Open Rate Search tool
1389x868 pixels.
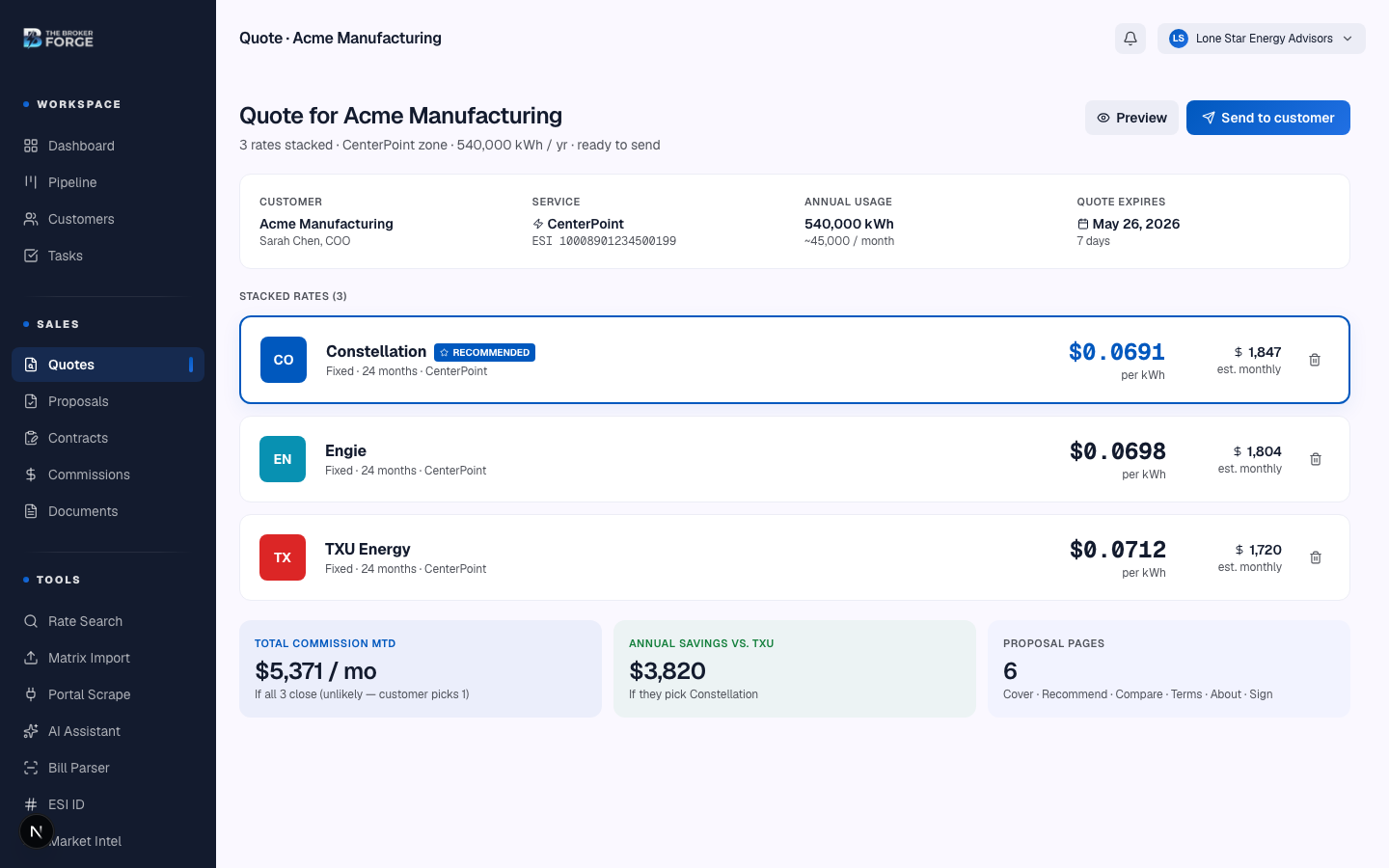tap(108, 621)
